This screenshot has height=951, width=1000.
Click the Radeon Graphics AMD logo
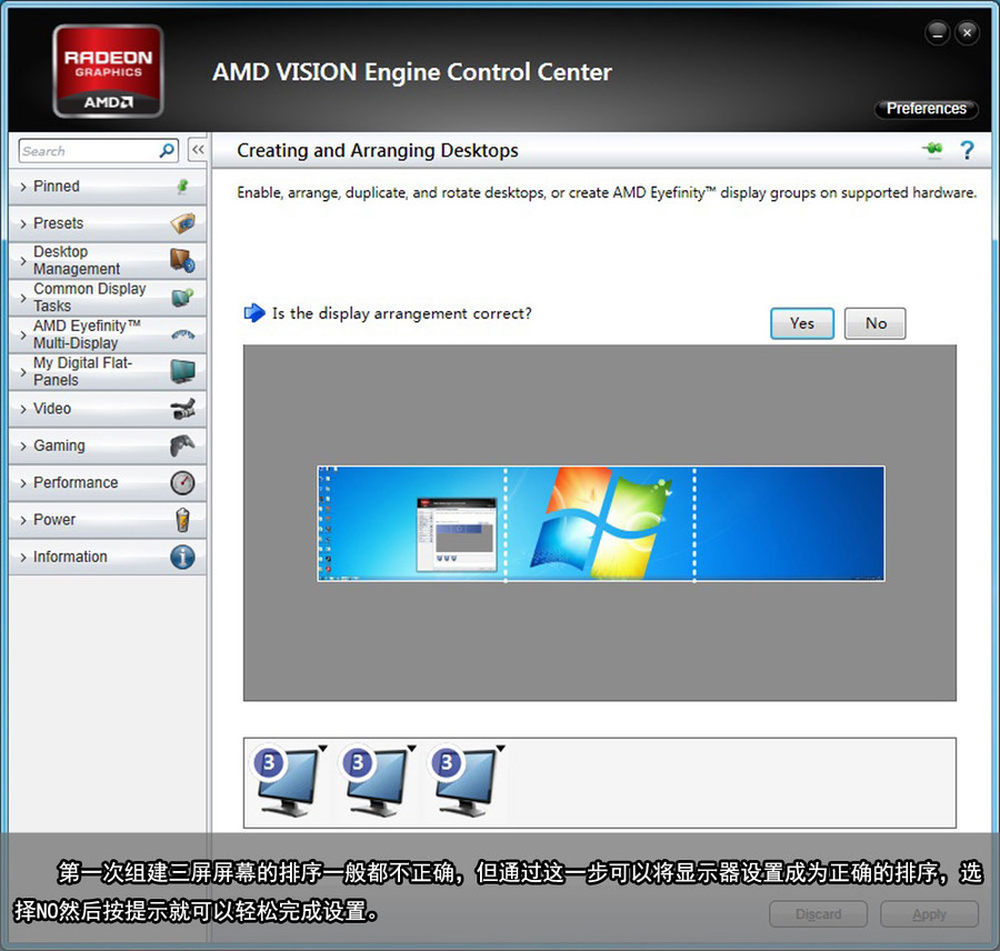(x=108, y=71)
